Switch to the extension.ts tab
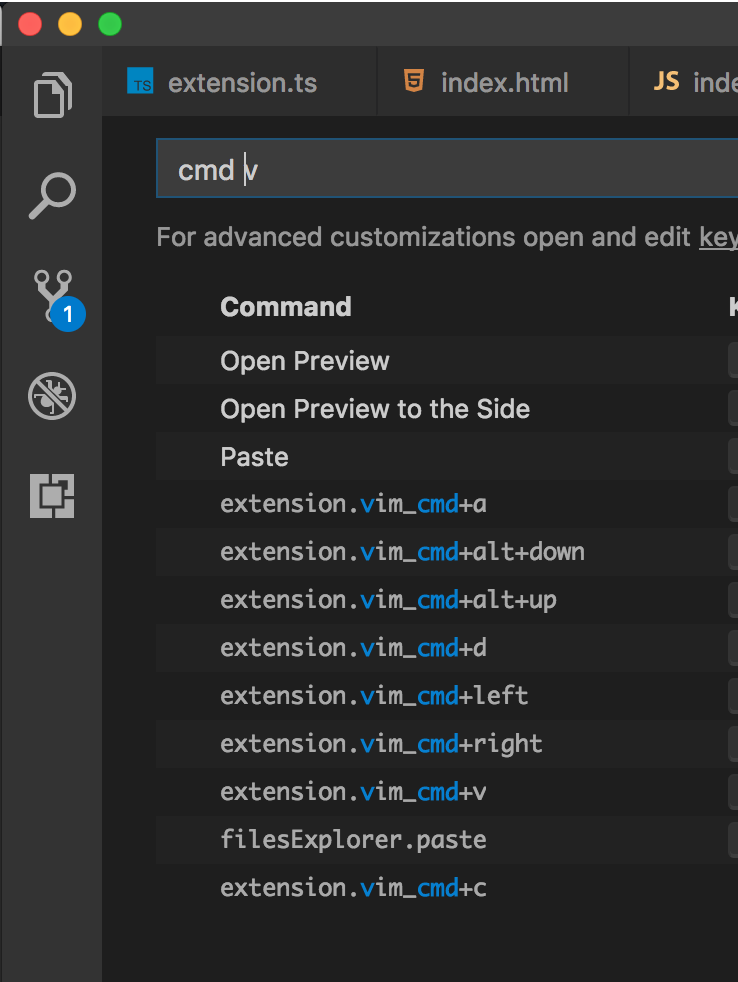The width and height of the screenshot is (738, 982). pos(241,83)
